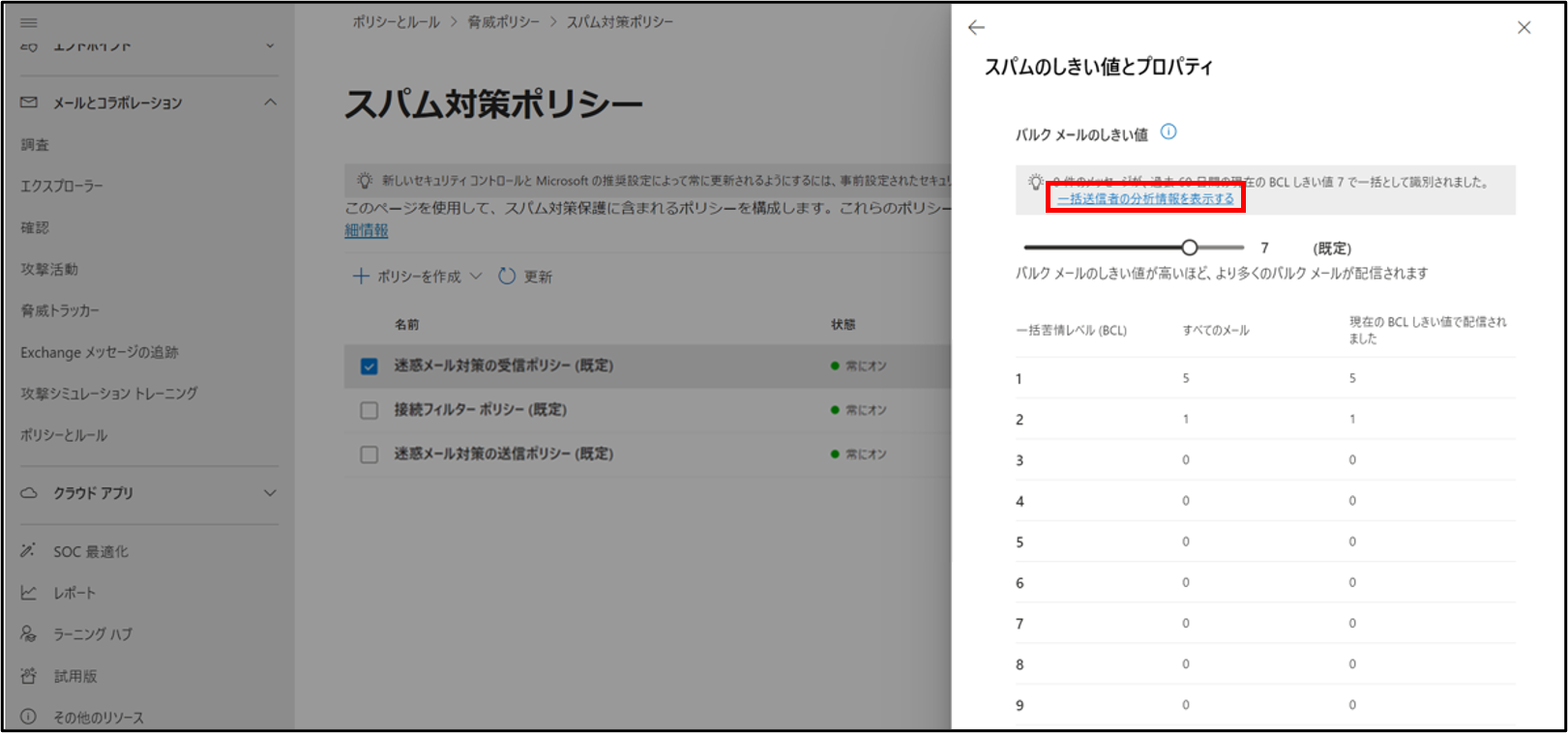This screenshot has height=733, width=1568.
Task: Click the 試用版 gift icon
Action: click(x=29, y=676)
